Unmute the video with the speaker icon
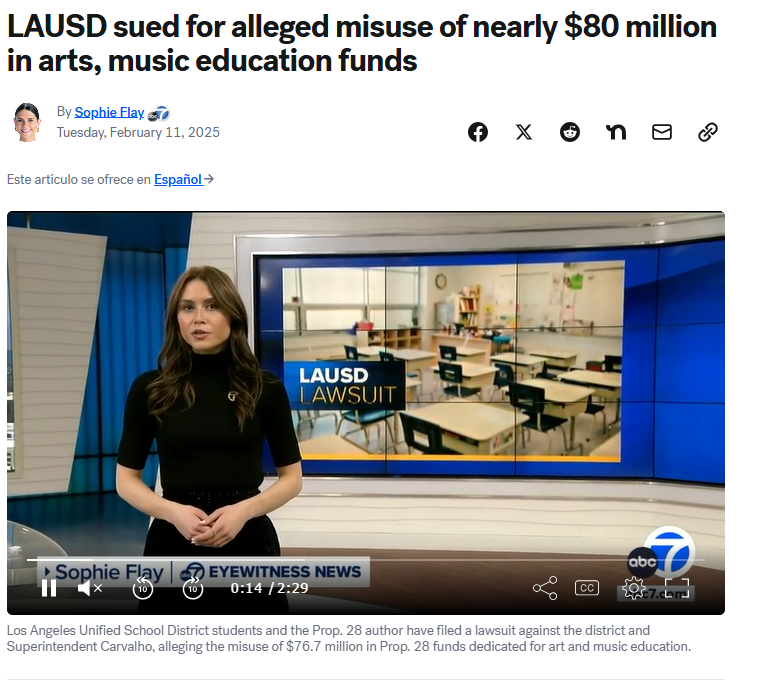The width and height of the screenshot is (759, 691). point(90,588)
